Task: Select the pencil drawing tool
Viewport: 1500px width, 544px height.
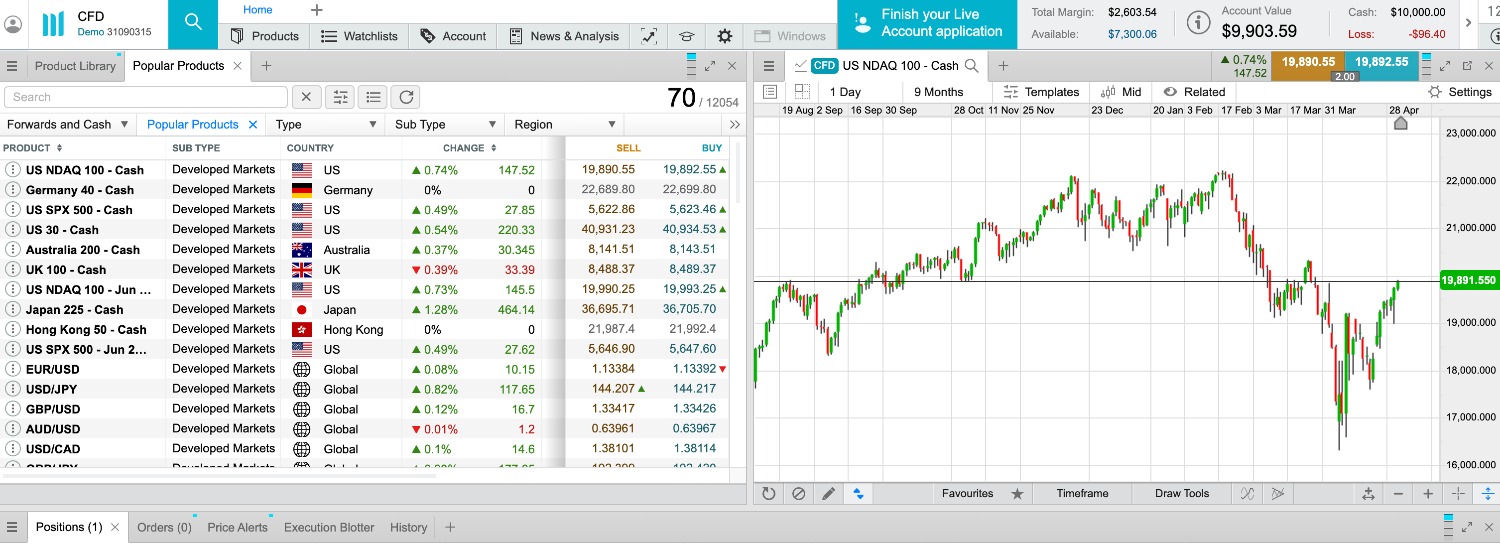Action: 828,494
